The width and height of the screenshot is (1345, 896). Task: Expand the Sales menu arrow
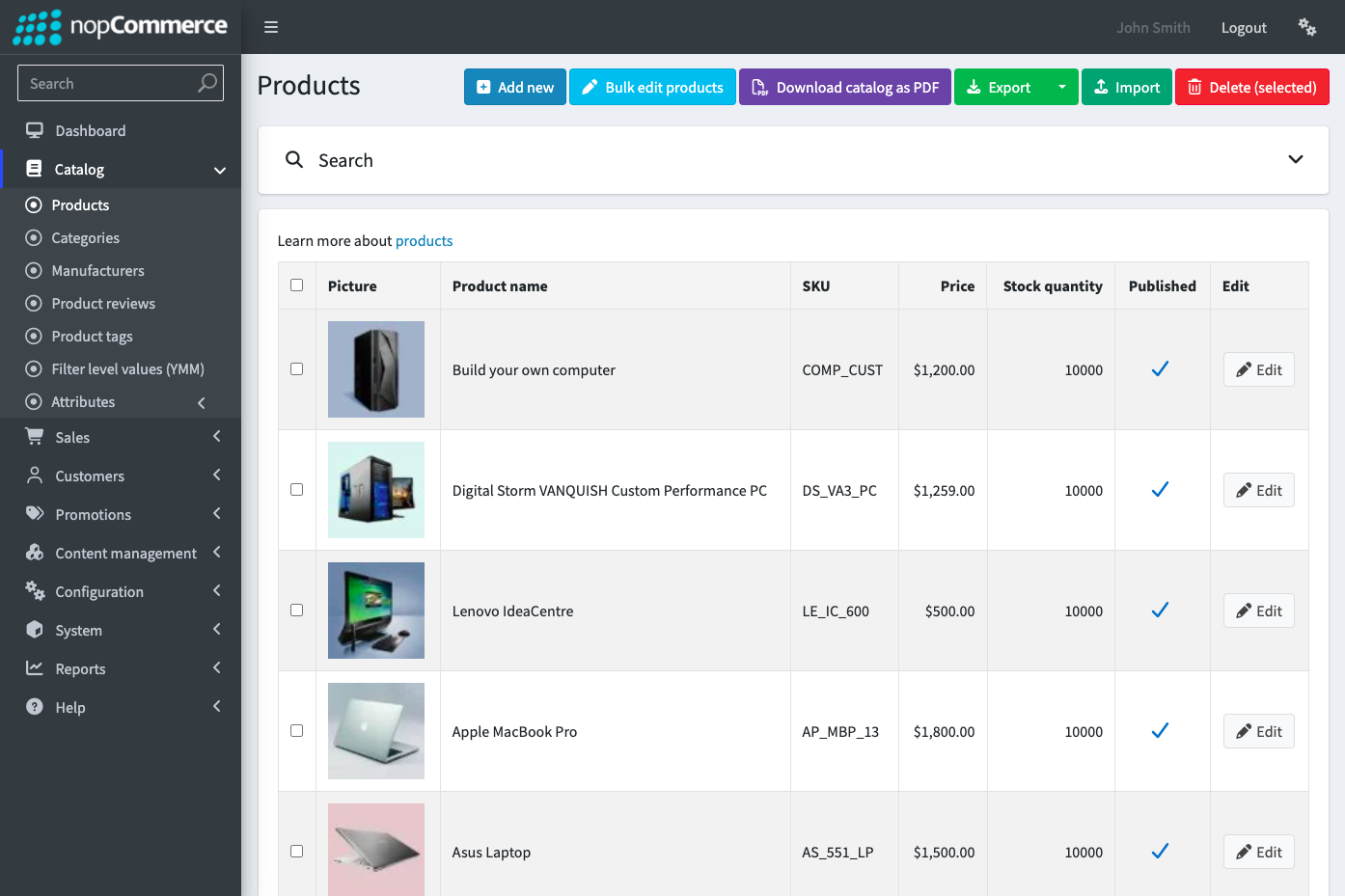[217, 437]
